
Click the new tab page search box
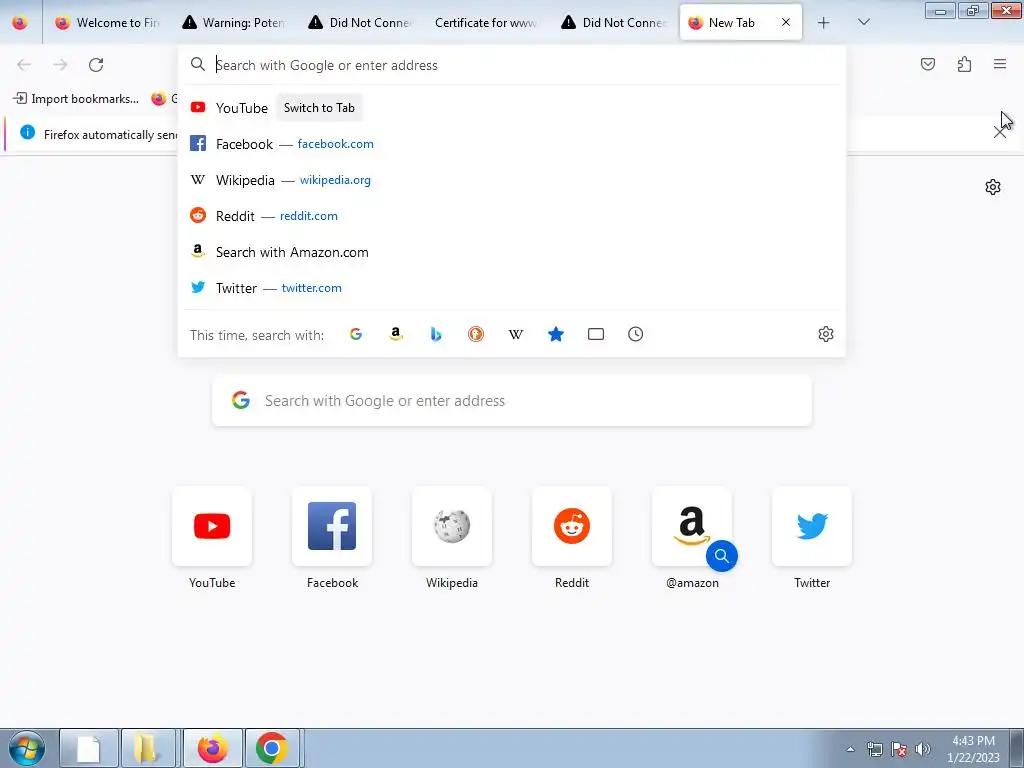(512, 400)
